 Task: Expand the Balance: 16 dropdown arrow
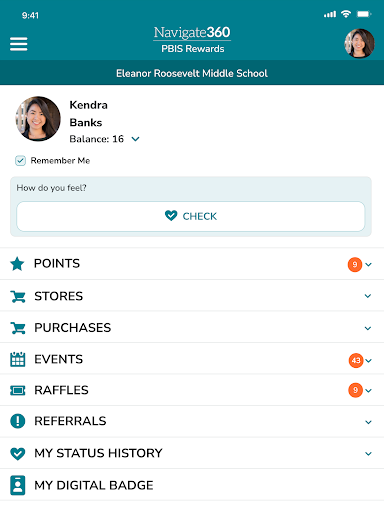coord(135,139)
